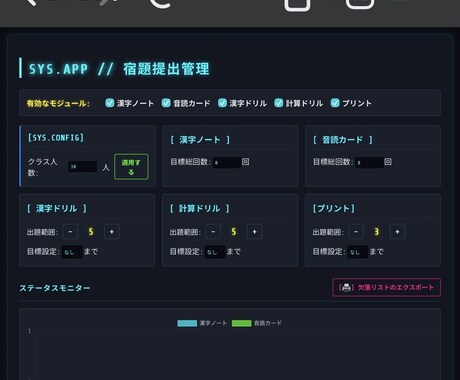Image resolution: width=460 pixels, height=380 pixels.
Task: Focus the 音読カード 目標総回数 input
Action: click(369, 163)
